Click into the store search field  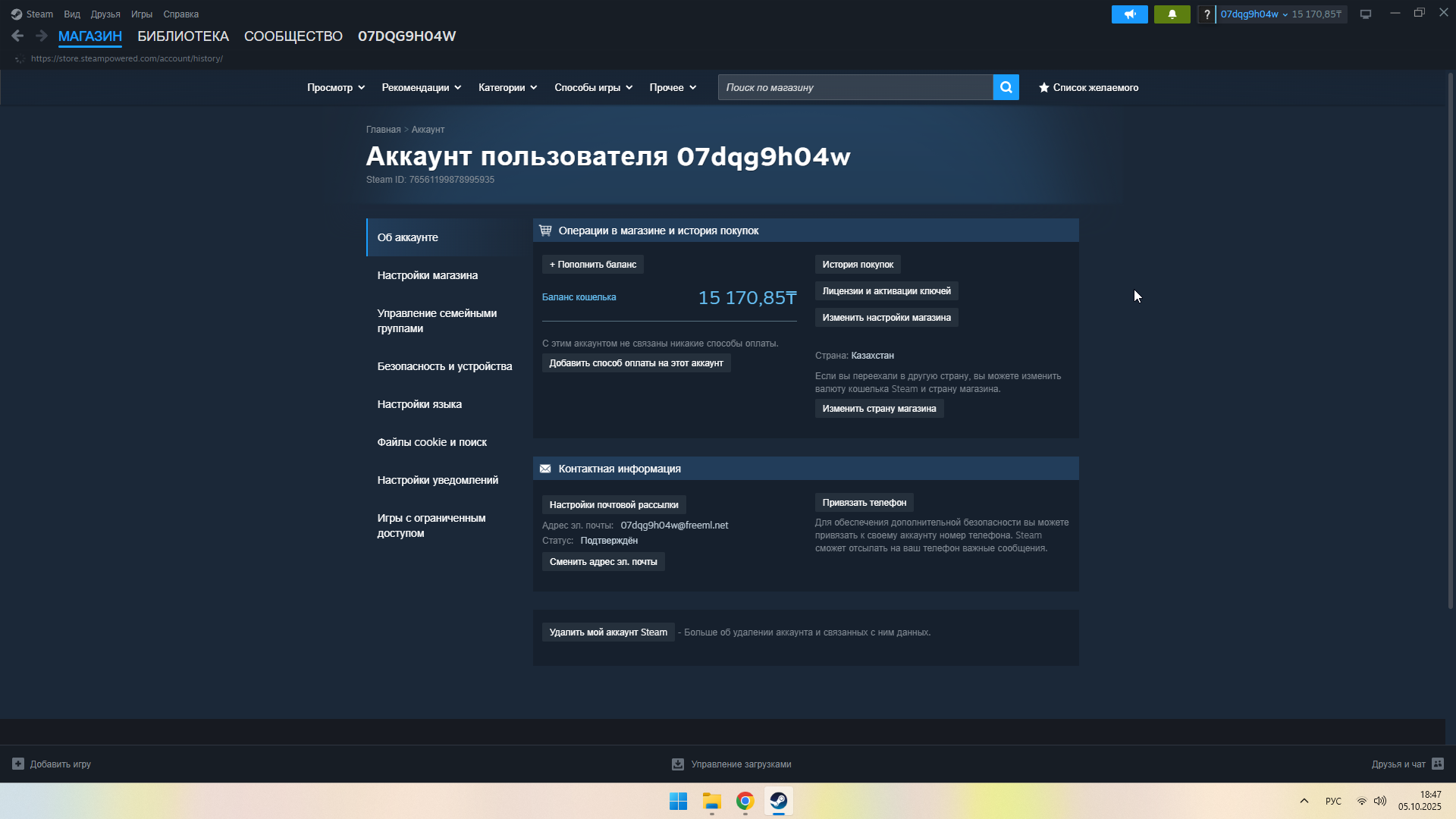tap(855, 87)
